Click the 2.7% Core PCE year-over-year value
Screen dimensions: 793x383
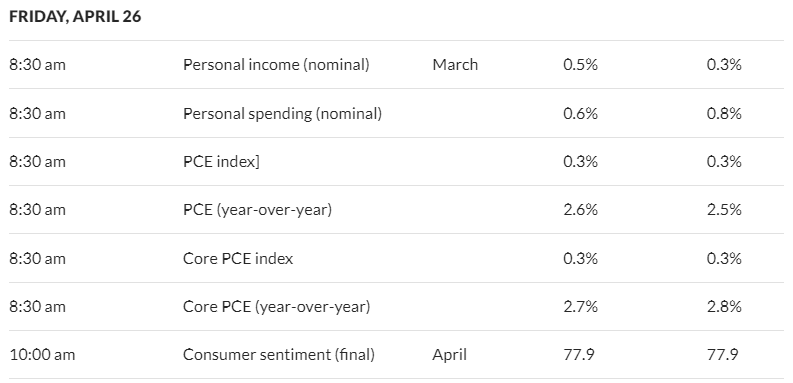581,307
